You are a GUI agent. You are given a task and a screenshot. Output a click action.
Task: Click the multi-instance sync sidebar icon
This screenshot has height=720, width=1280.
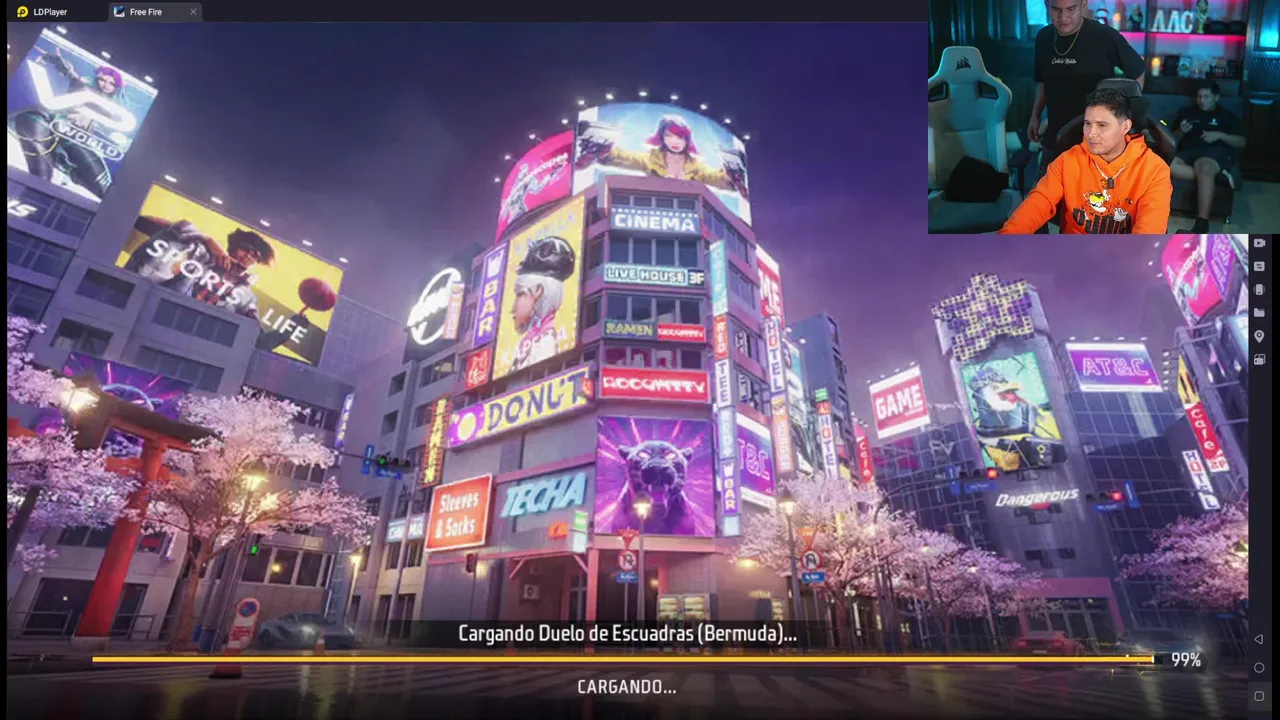point(1259,359)
